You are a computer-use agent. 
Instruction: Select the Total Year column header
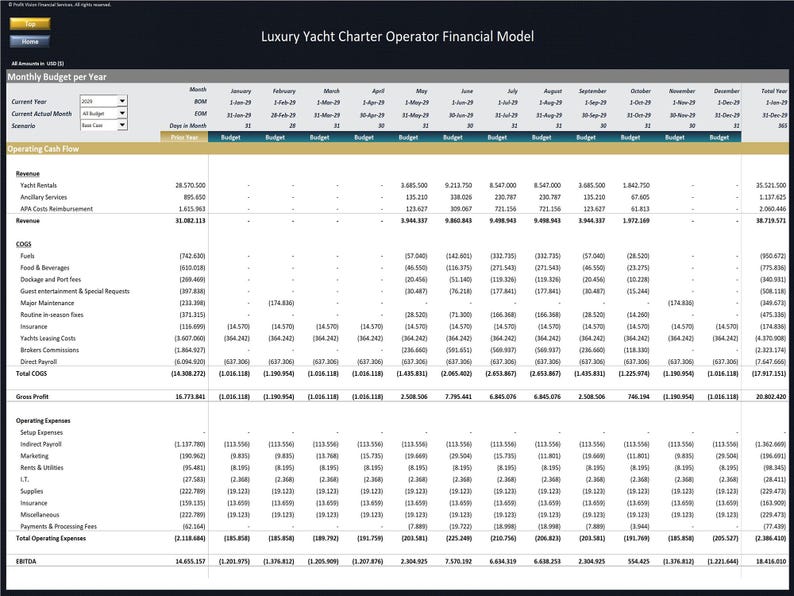[774, 91]
